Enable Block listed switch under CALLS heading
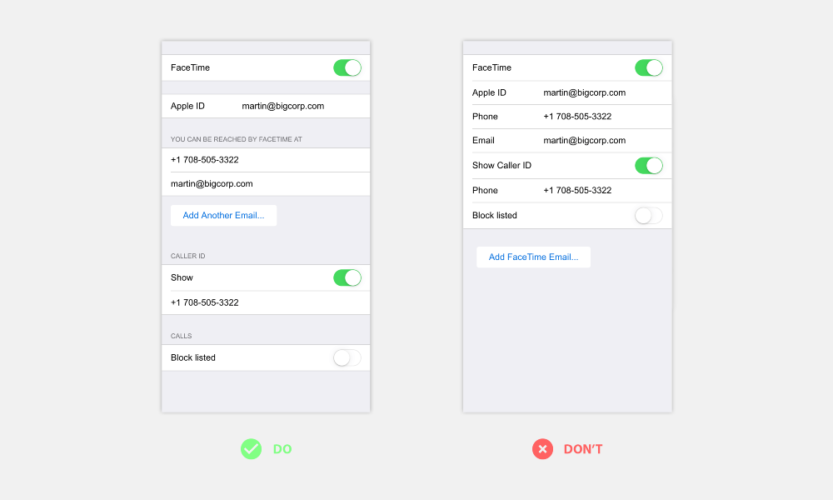This screenshot has width=833, height=500. pyautogui.click(x=347, y=358)
